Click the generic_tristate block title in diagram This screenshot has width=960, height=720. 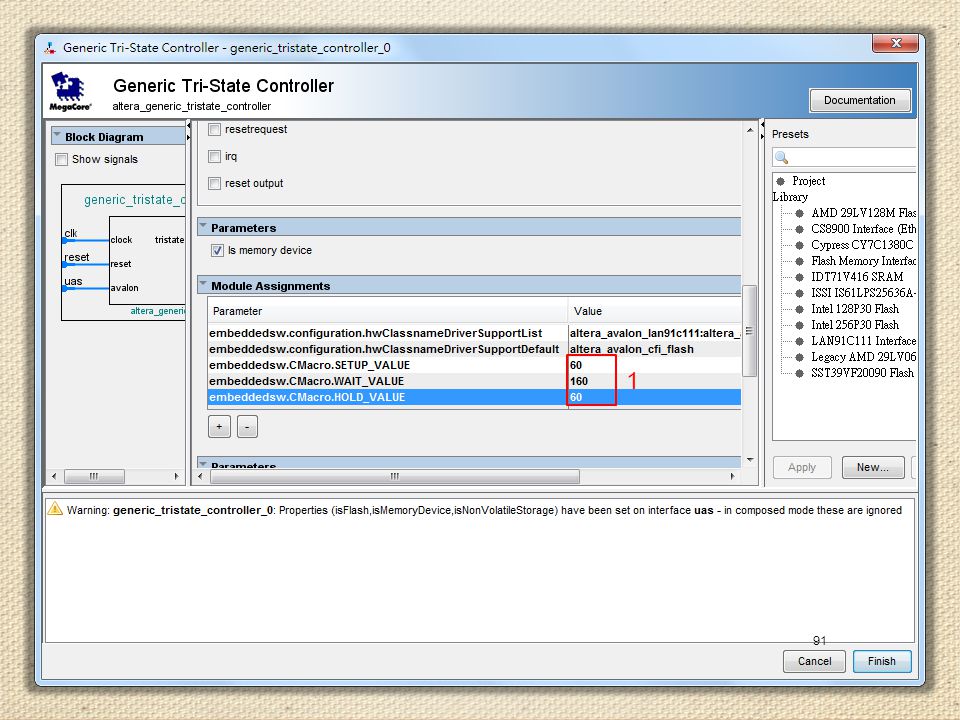pyautogui.click(x=134, y=200)
